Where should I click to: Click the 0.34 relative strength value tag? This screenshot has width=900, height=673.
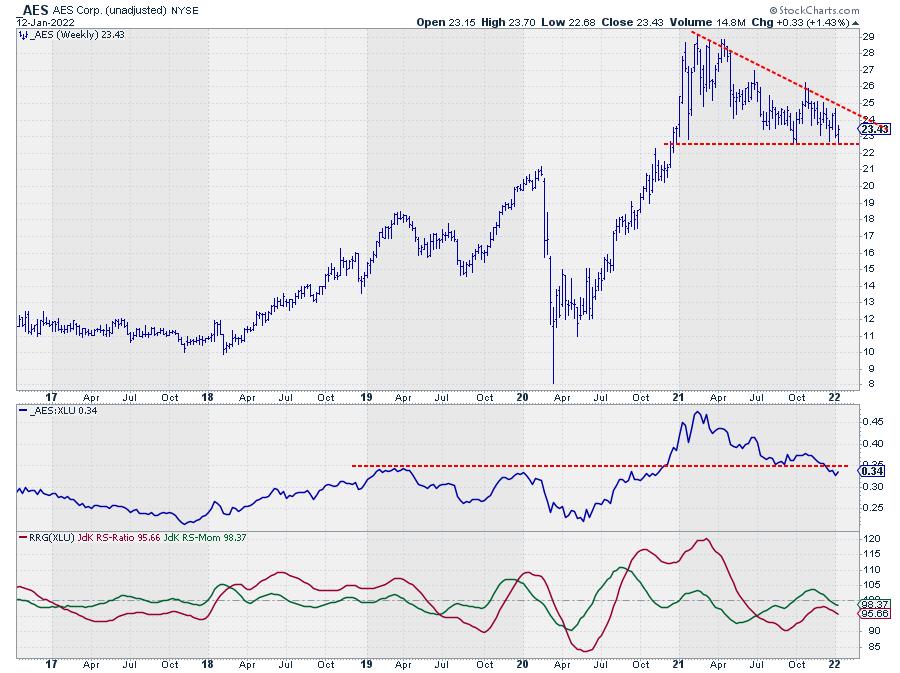coord(873,469)
